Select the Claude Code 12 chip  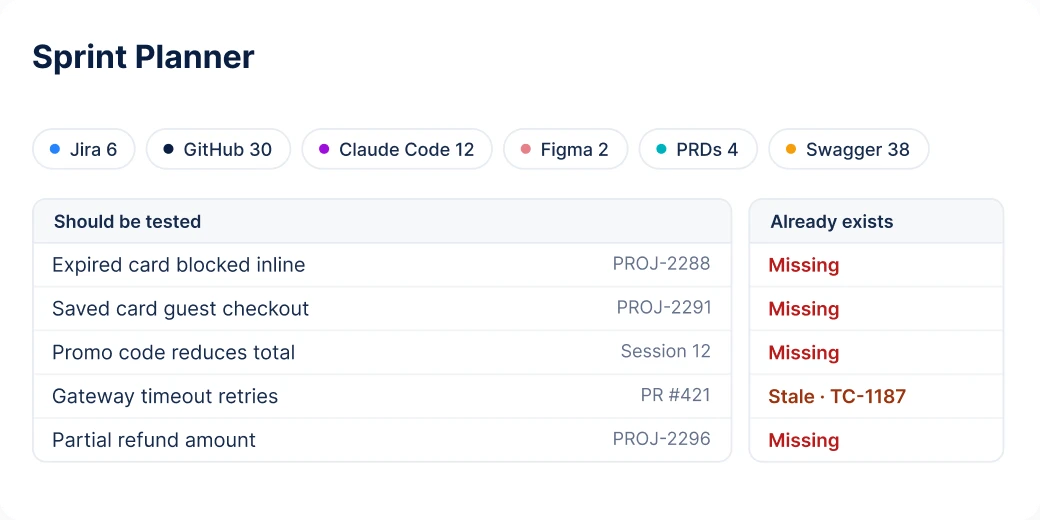pos(397,149)
